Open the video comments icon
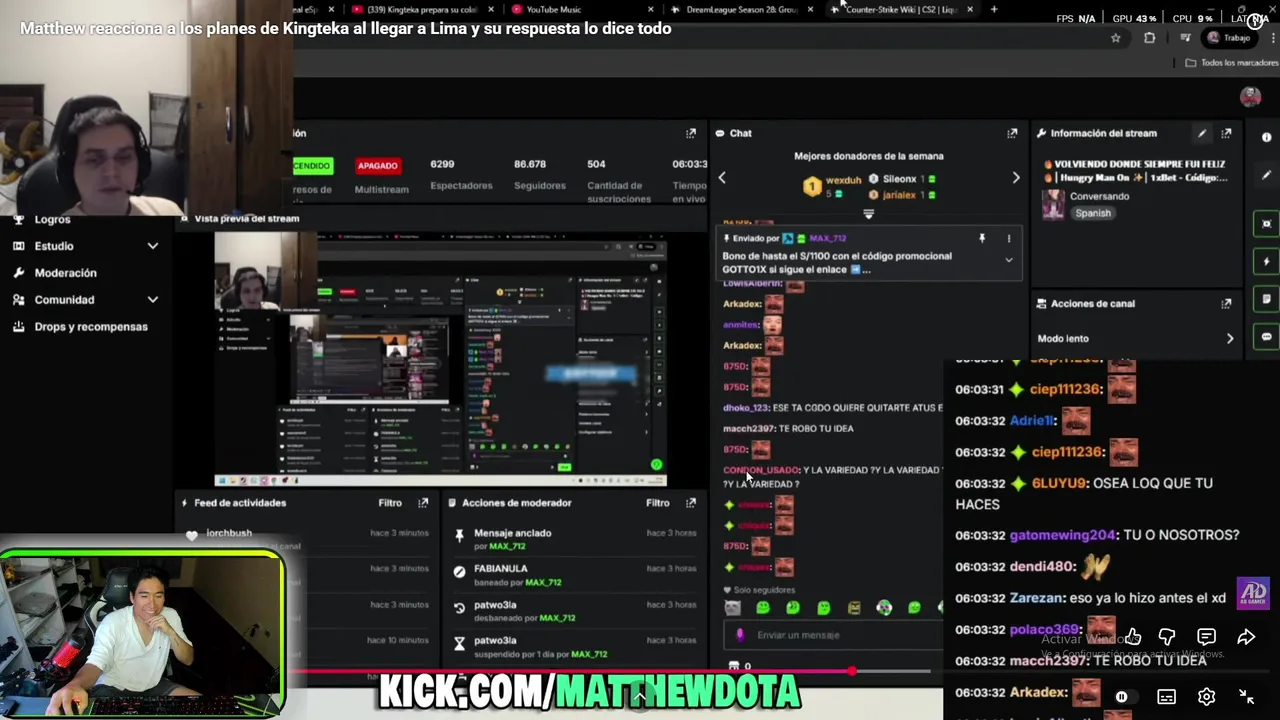1280x720 pixels. click(x=1207, y=637)
